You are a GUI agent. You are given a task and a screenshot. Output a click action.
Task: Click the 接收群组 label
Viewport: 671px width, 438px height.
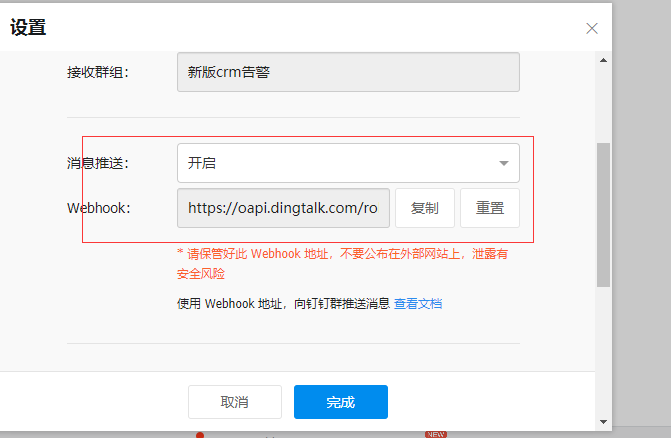click(x=98, y=72)
